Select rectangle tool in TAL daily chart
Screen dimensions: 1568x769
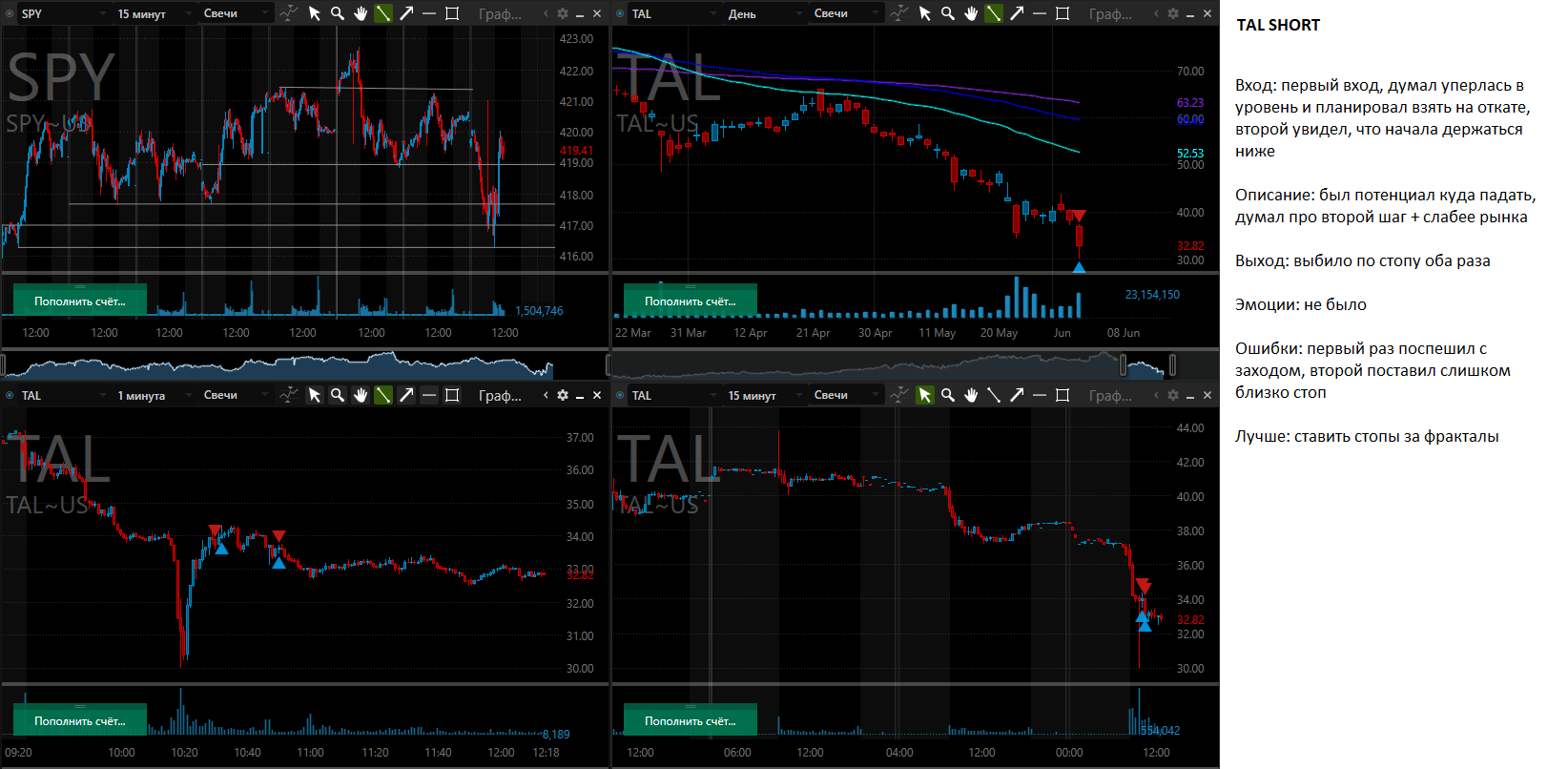pyautogui.click(x=1063, y=13)
